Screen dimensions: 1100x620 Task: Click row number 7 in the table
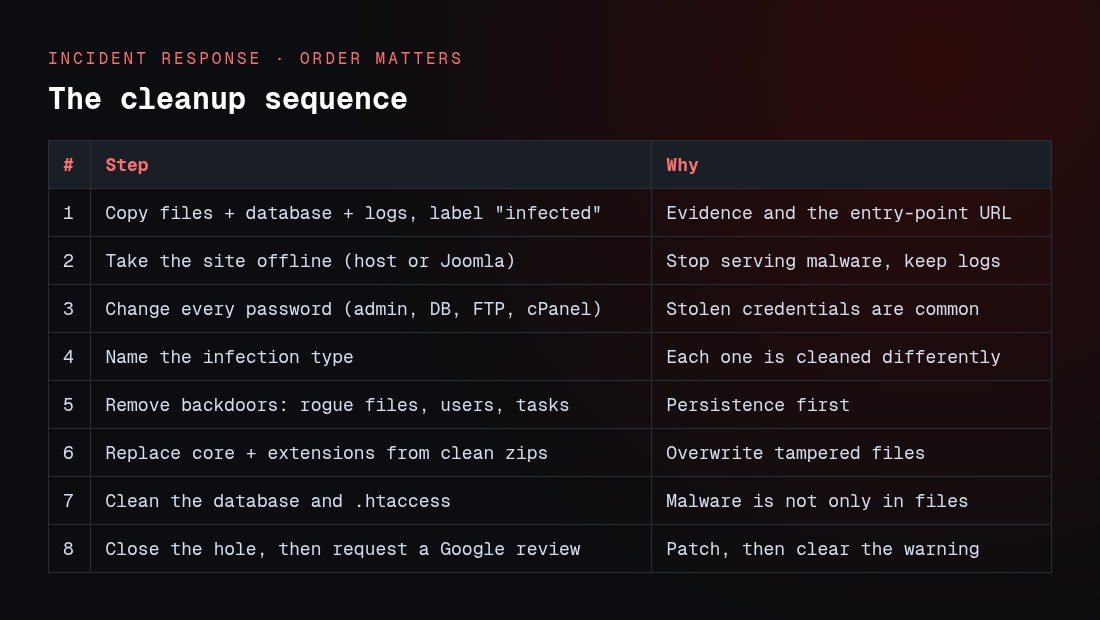tap(69, 501)
